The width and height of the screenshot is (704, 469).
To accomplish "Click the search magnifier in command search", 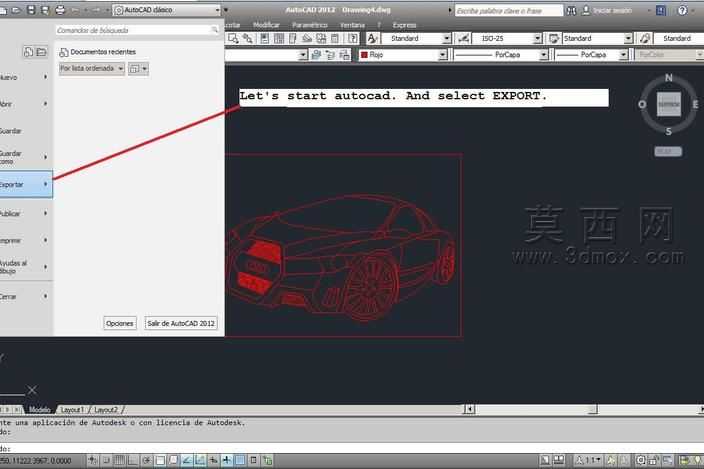I will click(214, 30).
